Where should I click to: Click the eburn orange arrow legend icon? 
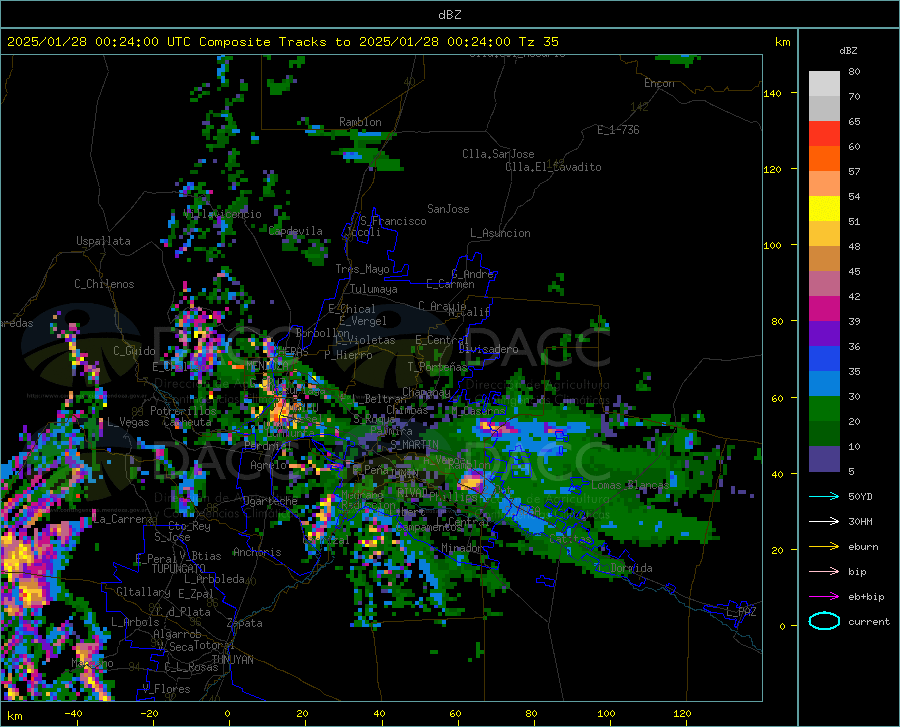tap(824, 547)
